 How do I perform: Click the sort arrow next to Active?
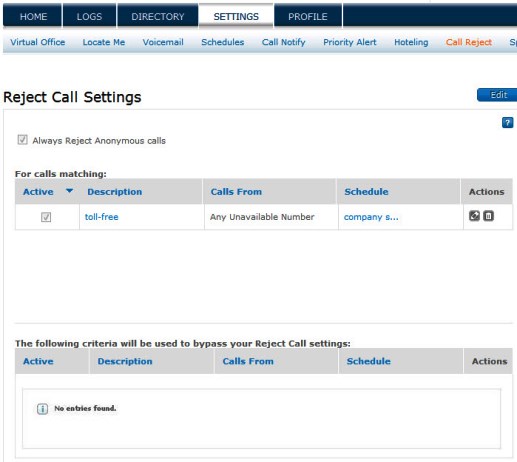69,191
